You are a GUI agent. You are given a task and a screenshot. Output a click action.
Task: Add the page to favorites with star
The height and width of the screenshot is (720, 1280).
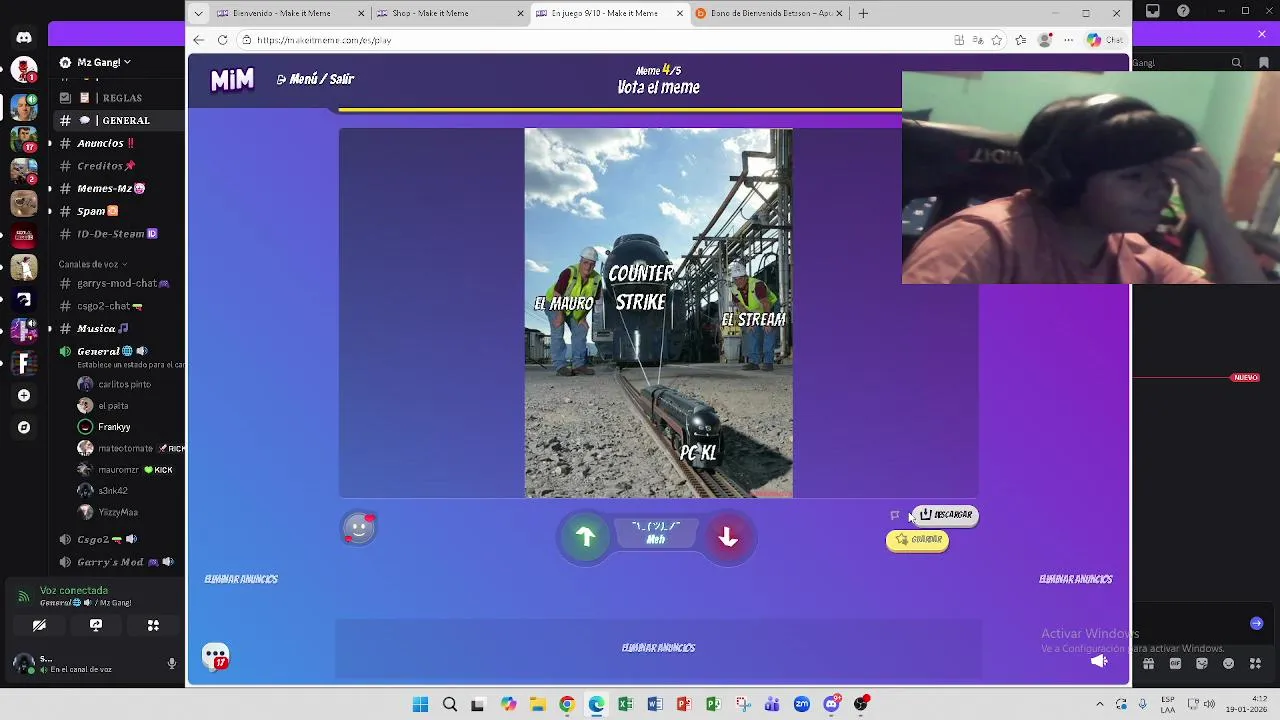[x=997, y=40]
